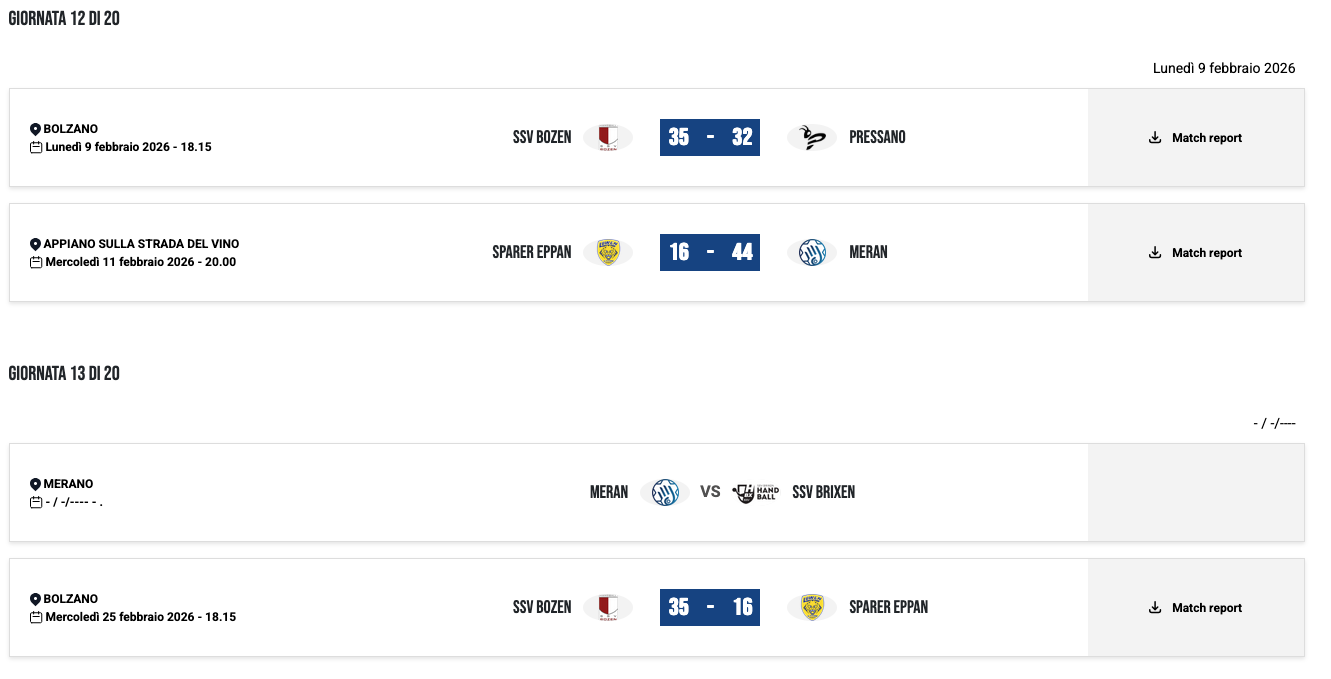This screenshot has height=679, width=1331.
Task: Click the 35 - 32 score box
Action: click(x=710, y=137)
